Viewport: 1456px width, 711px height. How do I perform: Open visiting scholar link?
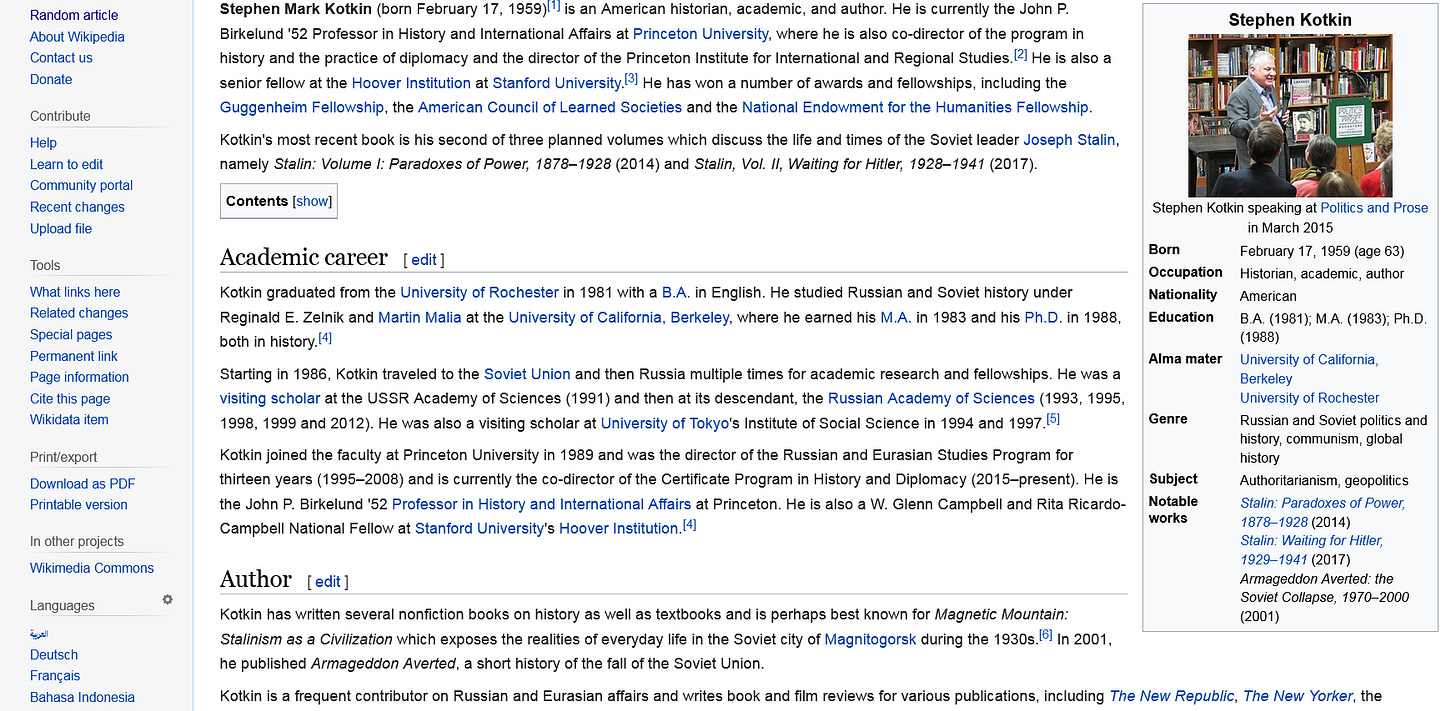(270, 398)
